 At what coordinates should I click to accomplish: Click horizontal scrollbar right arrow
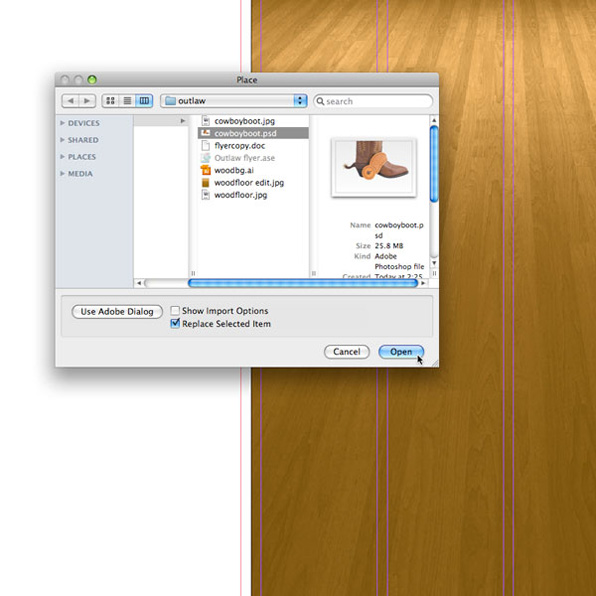coord(423,283)
